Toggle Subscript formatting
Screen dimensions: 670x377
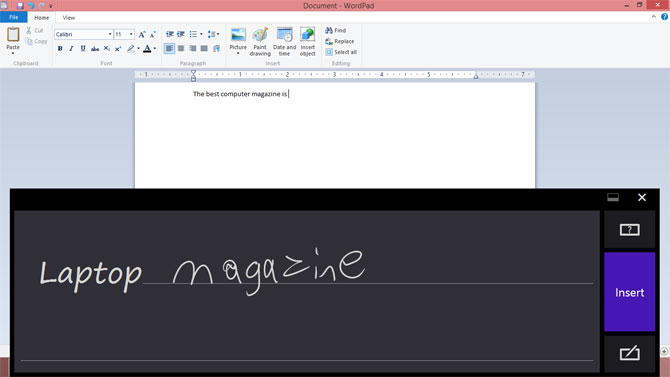pos(106,49)
